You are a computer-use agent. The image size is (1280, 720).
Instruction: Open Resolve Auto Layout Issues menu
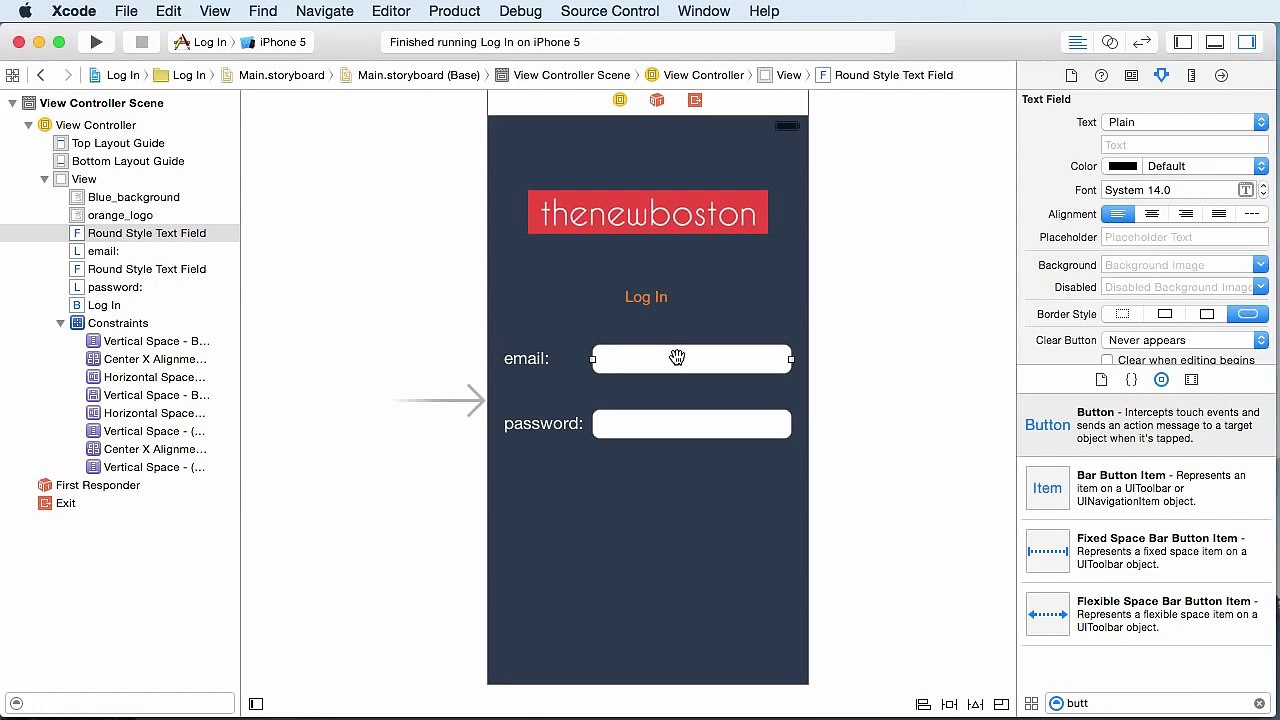pyautogui.click(x=975, y=704)
